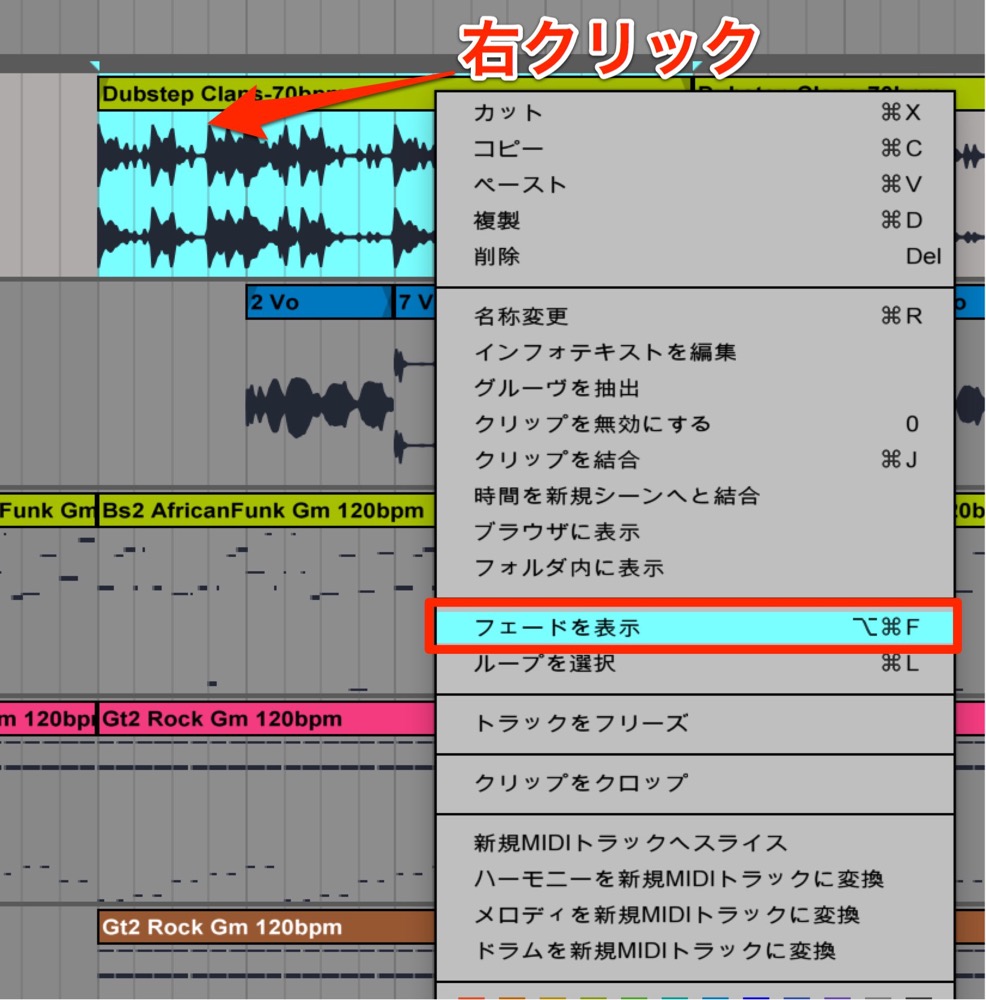Select クリップを結合

tap(695, 459)
